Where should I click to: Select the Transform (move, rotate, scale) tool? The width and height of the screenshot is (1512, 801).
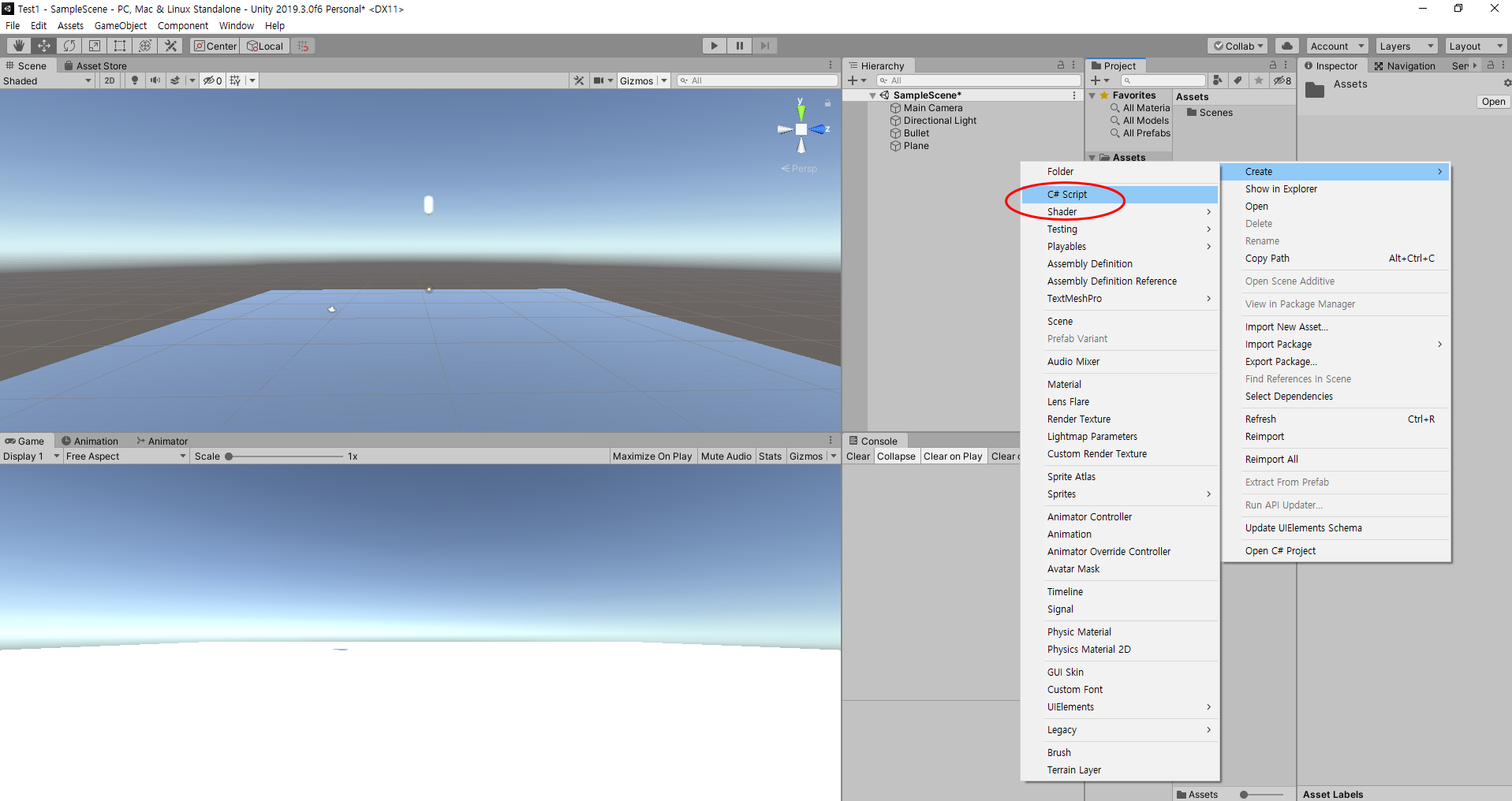tap(145, 46)
